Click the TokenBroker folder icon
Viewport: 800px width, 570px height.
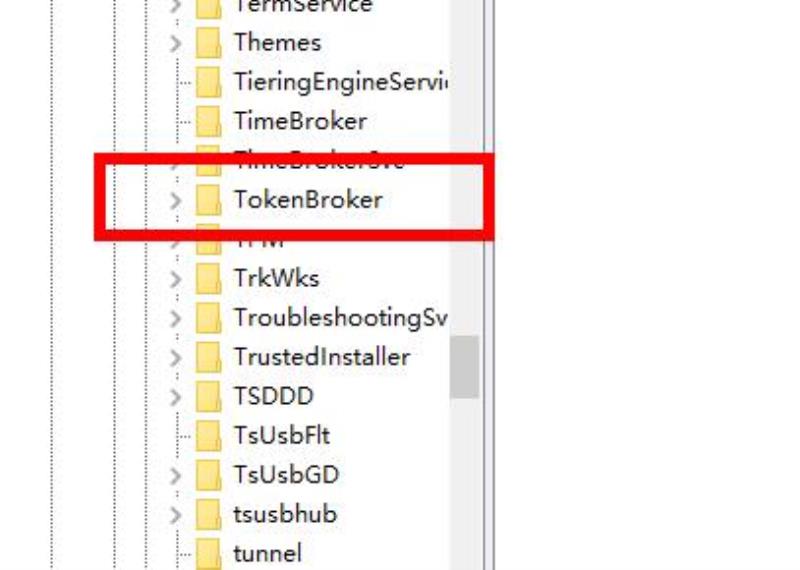pos(208,200)
